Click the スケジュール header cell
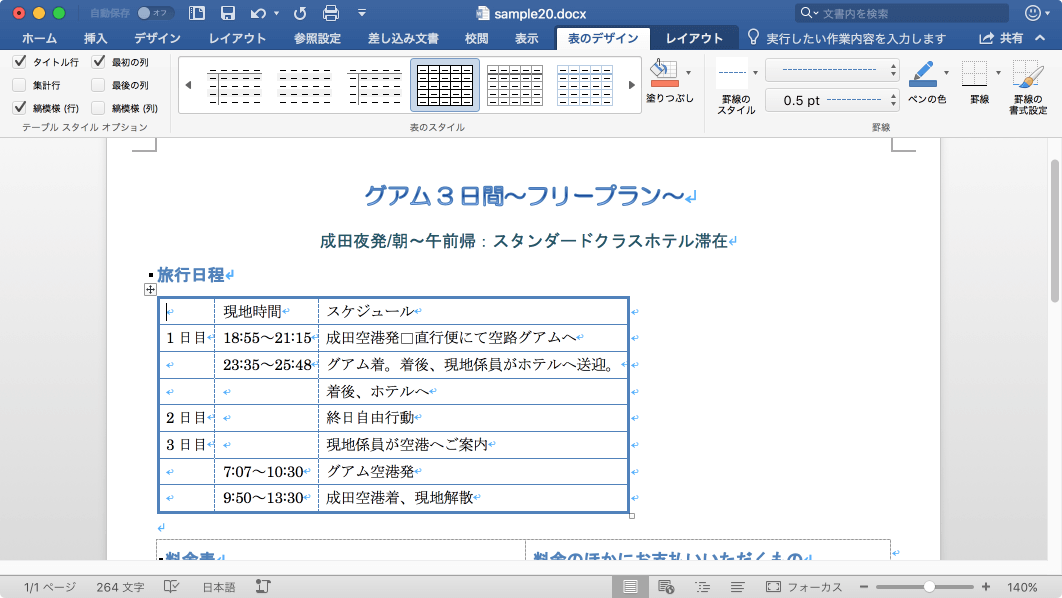Viewport: 1062px width, 598px height. click(x=473, y=311)
